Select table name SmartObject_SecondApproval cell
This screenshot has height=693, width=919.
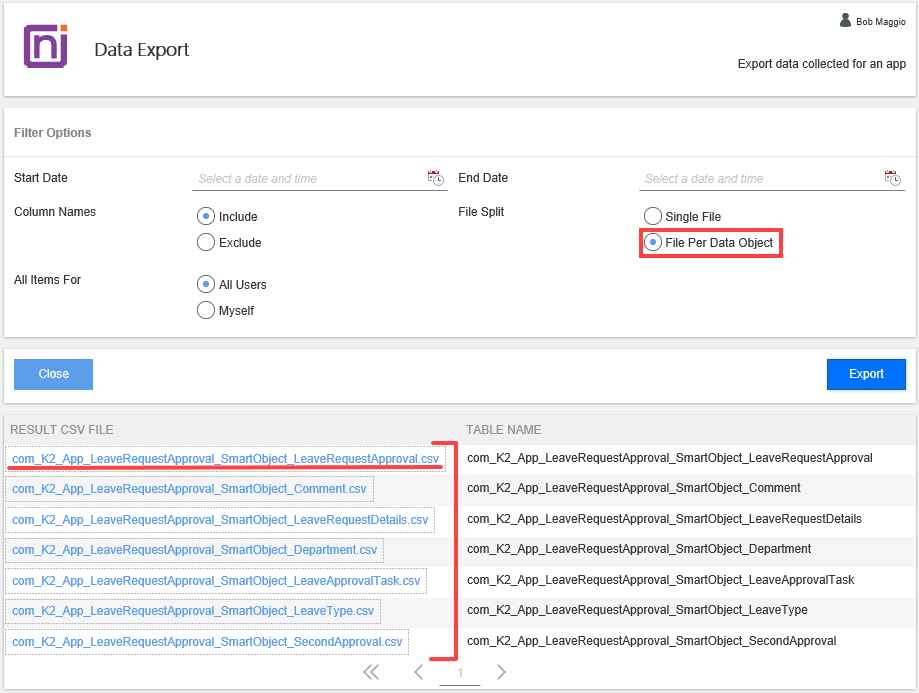coord(652,641)
